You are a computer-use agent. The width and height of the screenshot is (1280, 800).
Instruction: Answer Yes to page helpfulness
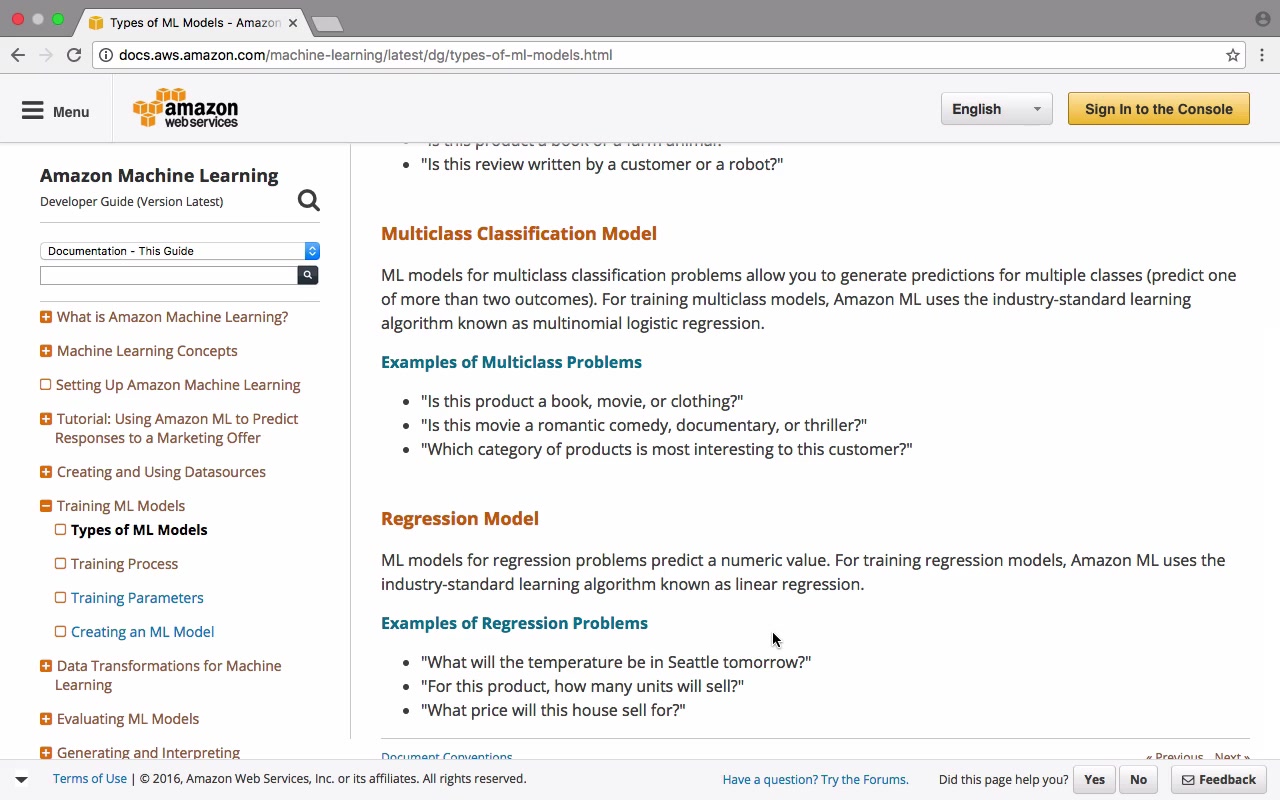(x=1094, y=779)
